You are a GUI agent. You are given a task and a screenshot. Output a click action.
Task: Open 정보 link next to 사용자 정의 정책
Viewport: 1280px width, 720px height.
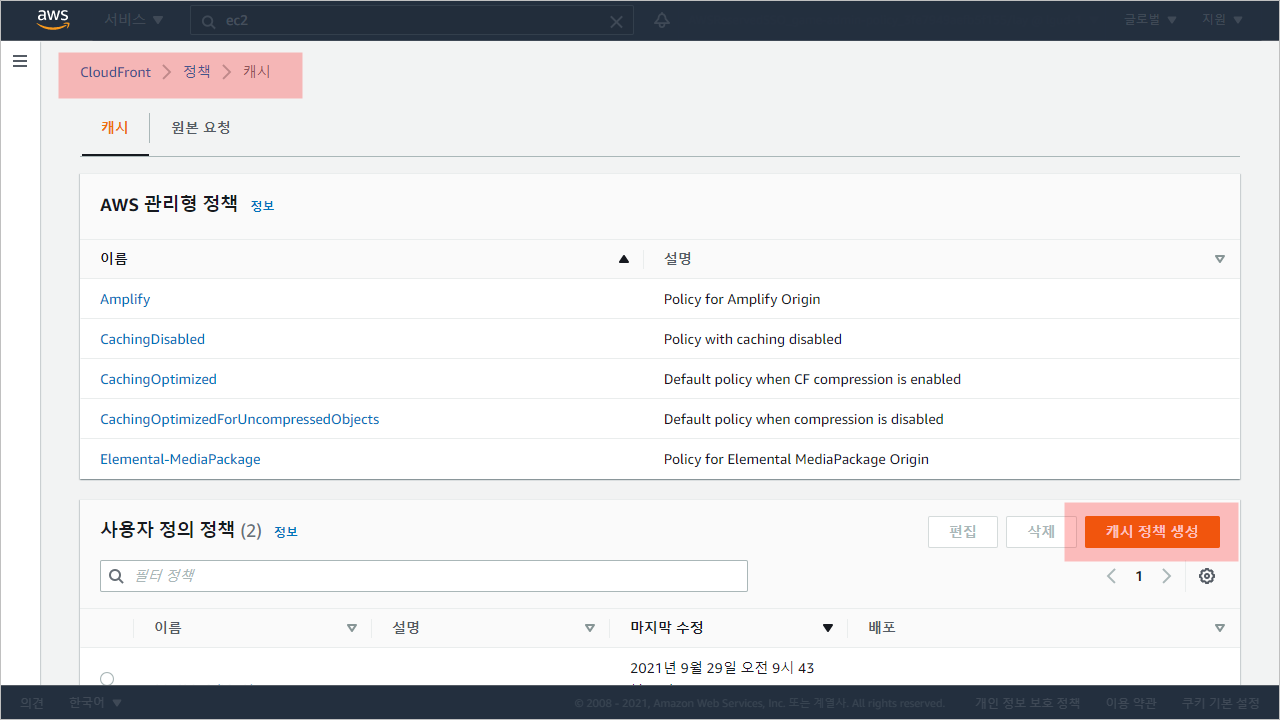[x=286, y=532]
